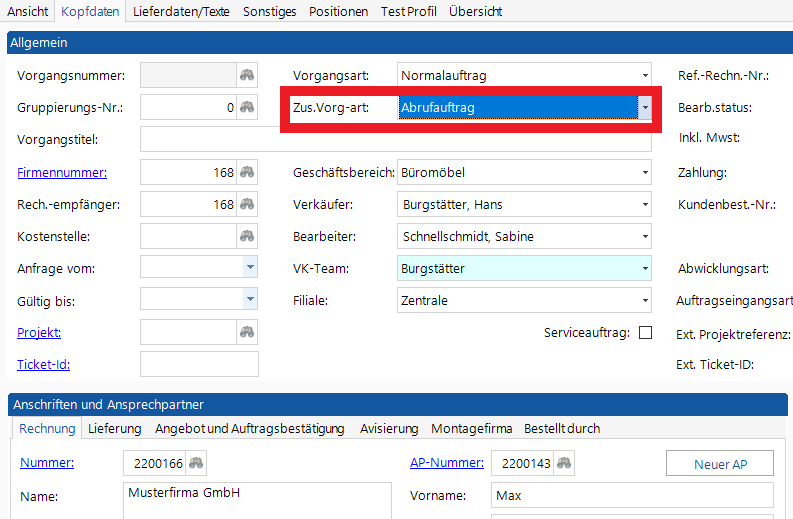Search Kostenstelle using binoculars icon

coord(247,236)
